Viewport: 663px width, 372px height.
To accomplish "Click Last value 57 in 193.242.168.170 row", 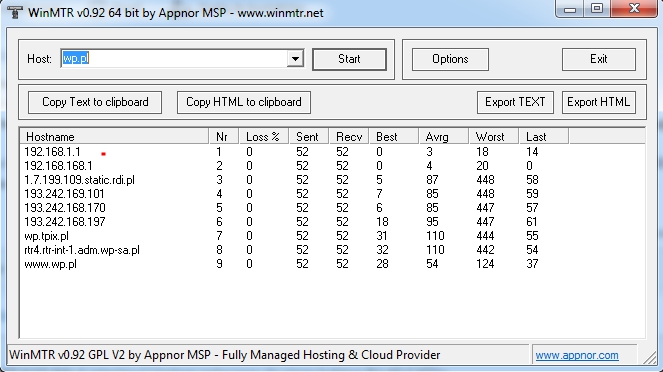I will 532,208.
